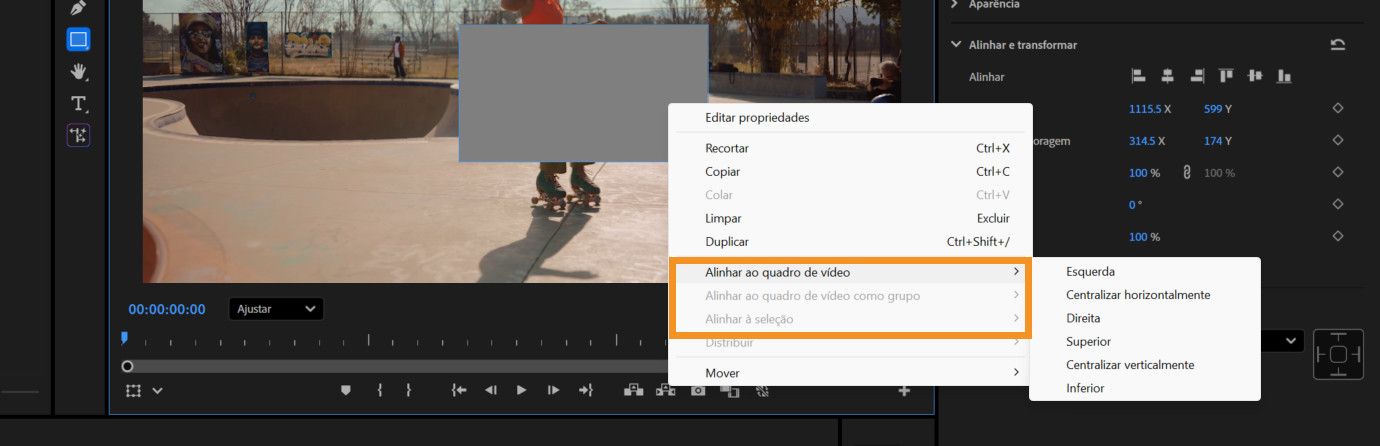The width and height of the screenshot is (1380, 446).
Task: Click the align center horizontally icon
Action: click(1167, 76)
